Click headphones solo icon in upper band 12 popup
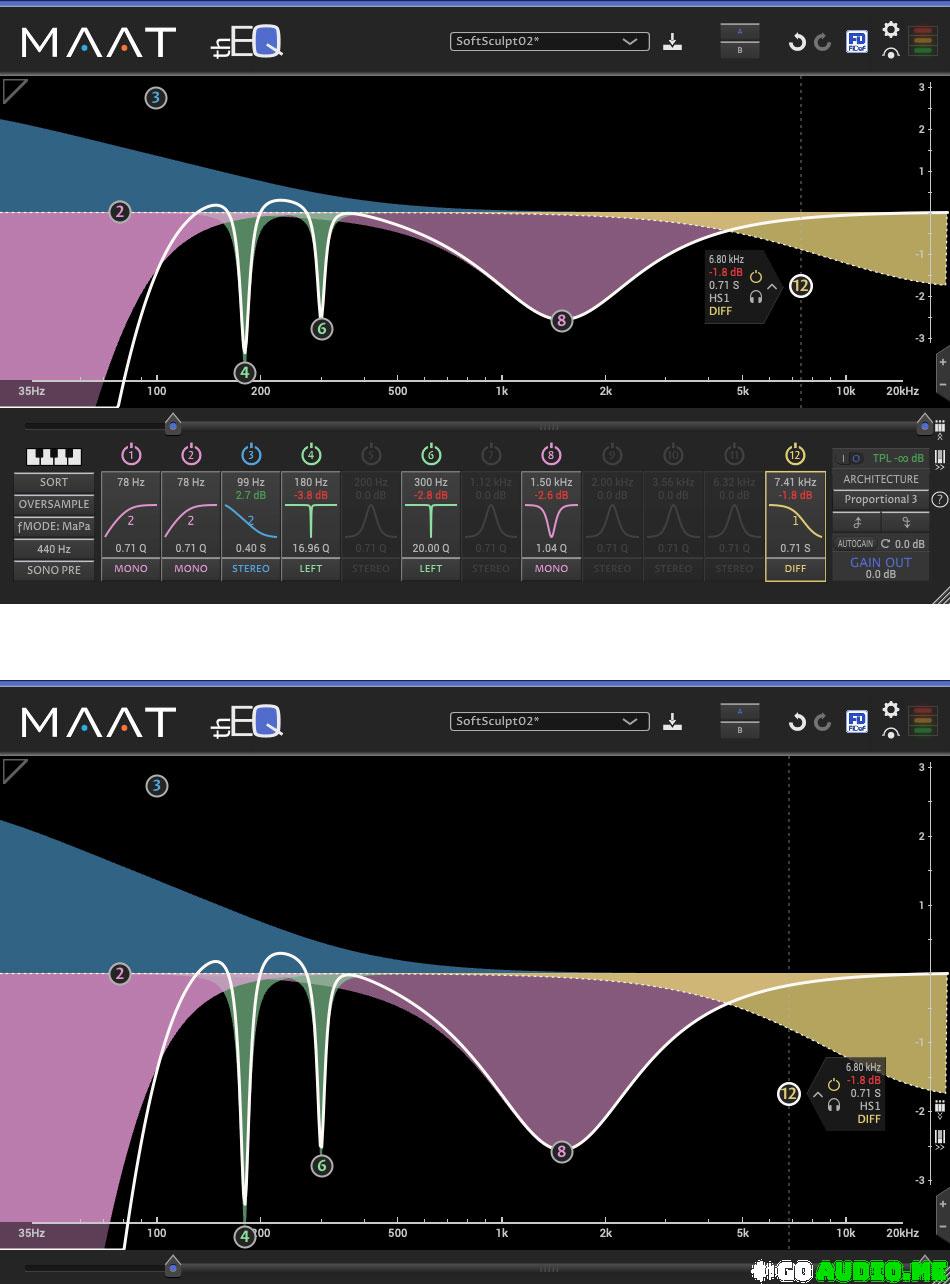Screen dimensions: 950x1284 pyautogui.click(x=756, y=296)
